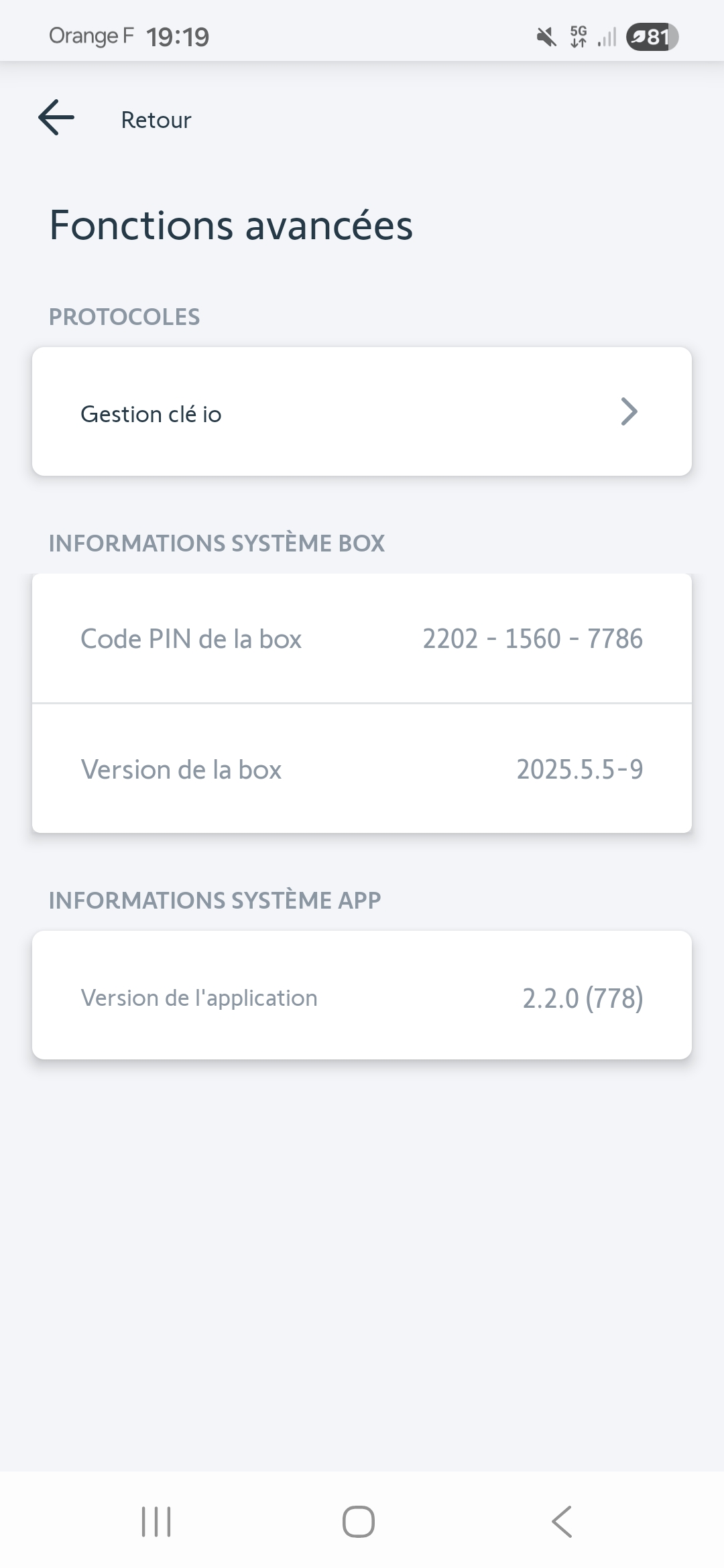This screenshot has width=724, height=1568.
Task: Select box version value 2025.5.5-9
Action: (x=579, y=769)
